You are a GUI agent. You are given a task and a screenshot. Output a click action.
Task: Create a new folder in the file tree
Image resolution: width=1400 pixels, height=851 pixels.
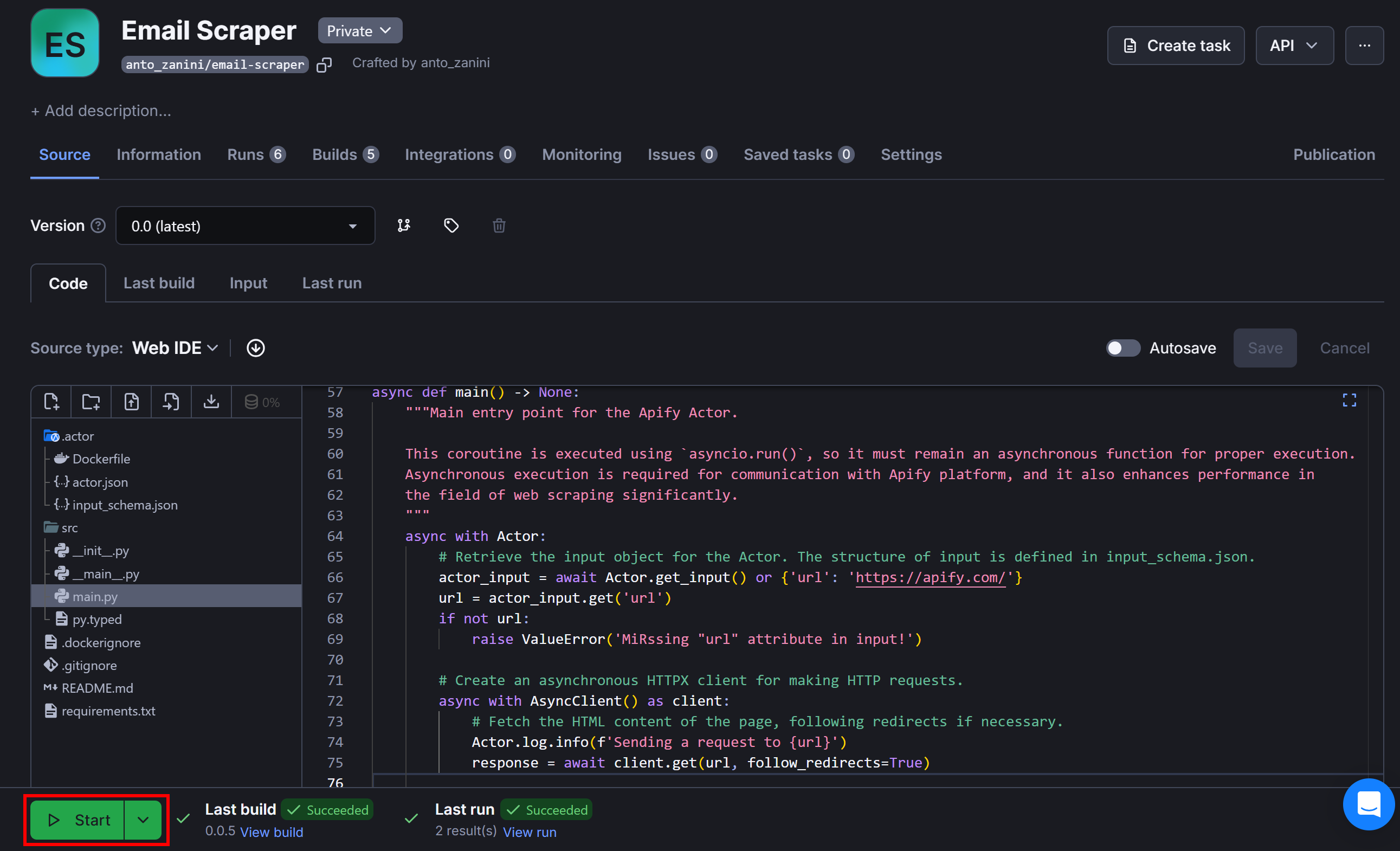[x=91, y=402]
